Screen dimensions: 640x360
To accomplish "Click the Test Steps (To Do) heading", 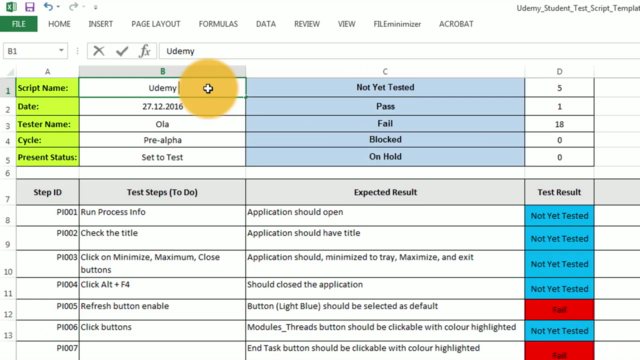I will click(162, 192).
